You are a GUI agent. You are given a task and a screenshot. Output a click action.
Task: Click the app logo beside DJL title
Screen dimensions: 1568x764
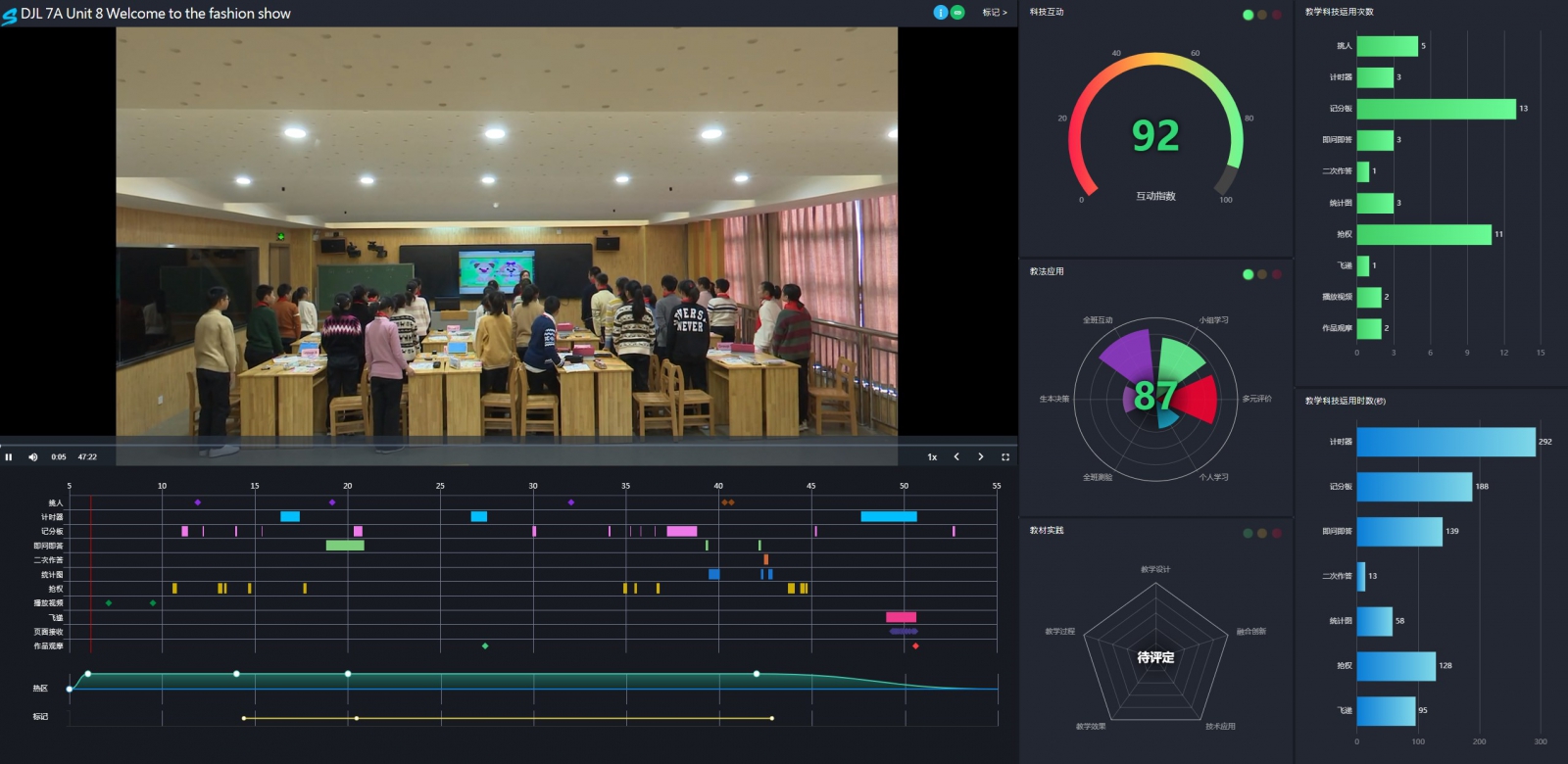point(10,15)
